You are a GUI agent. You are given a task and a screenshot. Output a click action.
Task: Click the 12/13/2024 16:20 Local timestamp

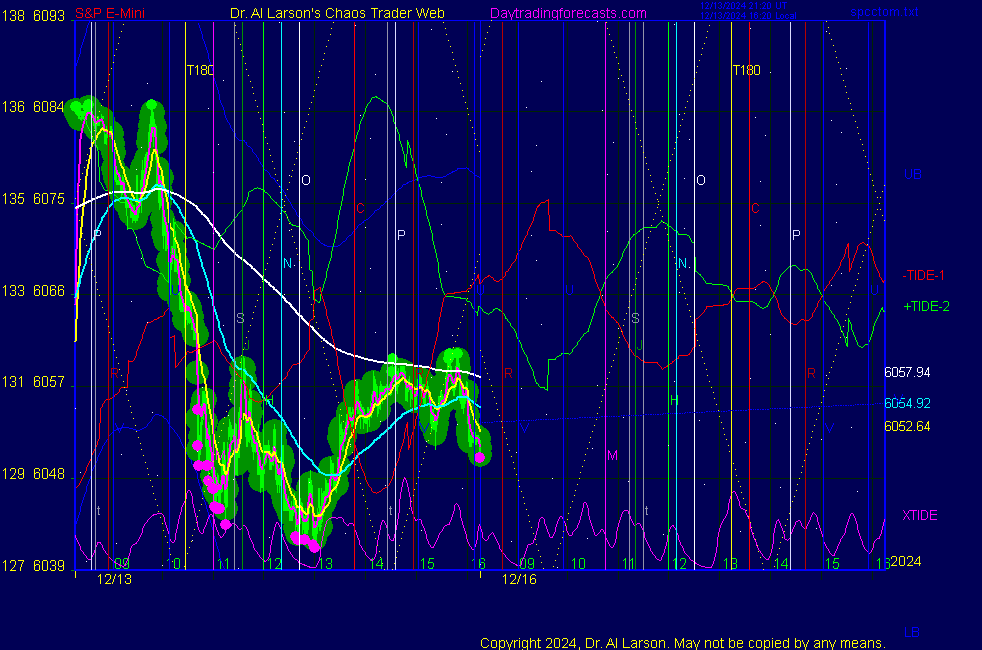click(748, 16)
